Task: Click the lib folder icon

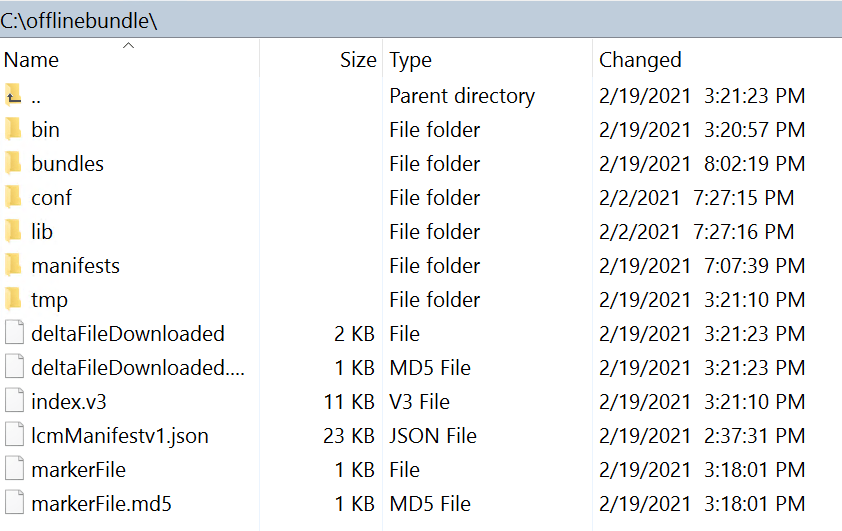Action: tap(13, 232)
